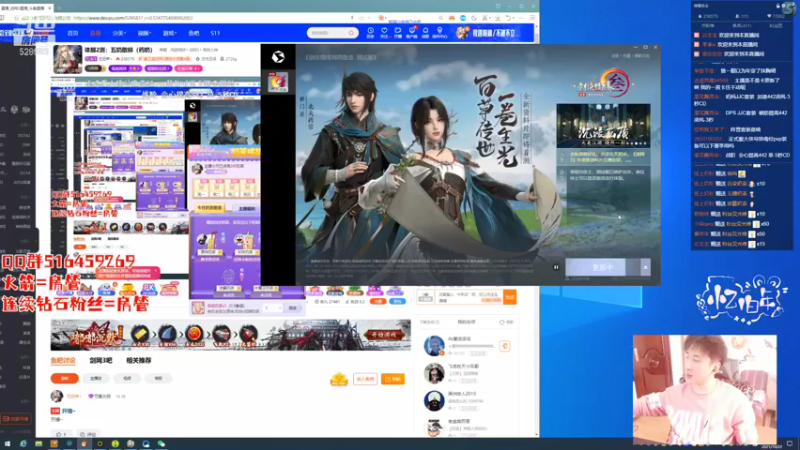
Task: Open the notification bell icon in header
Action: (425, 33)
